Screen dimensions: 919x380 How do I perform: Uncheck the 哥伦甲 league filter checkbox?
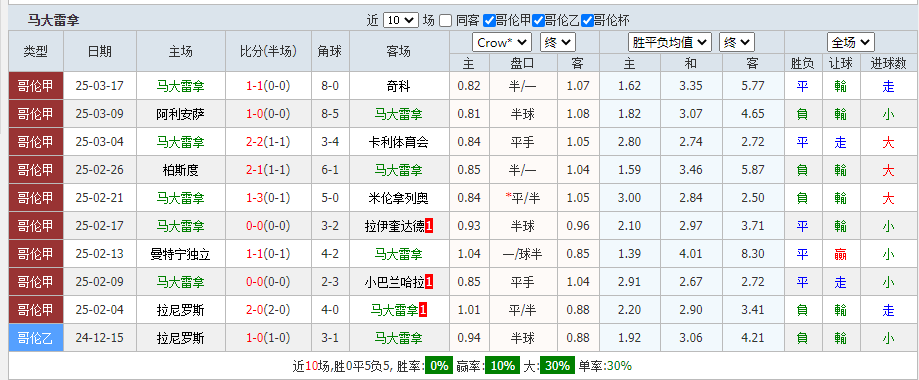489,21
